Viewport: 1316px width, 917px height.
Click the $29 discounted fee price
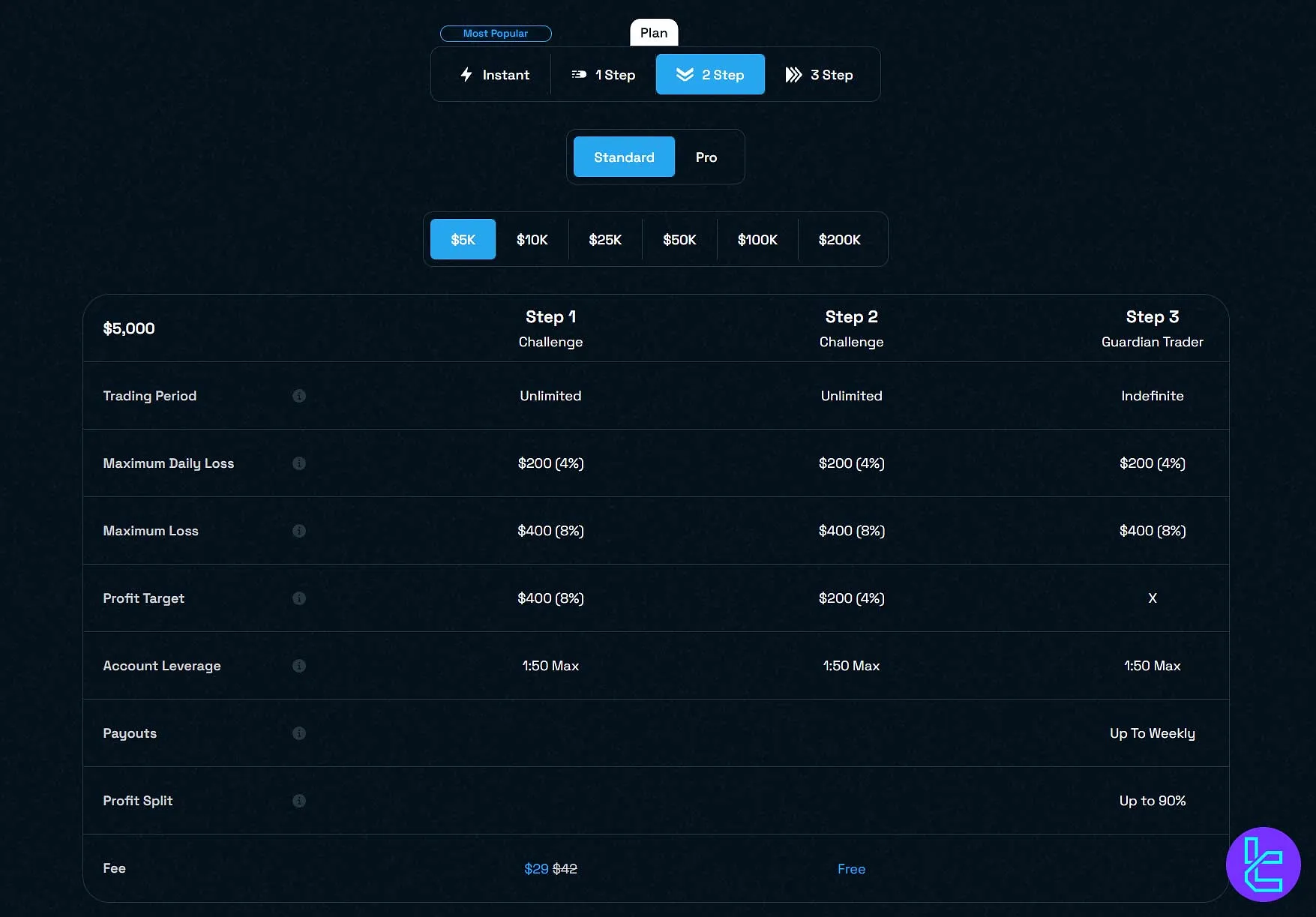[x=535, y=869]
